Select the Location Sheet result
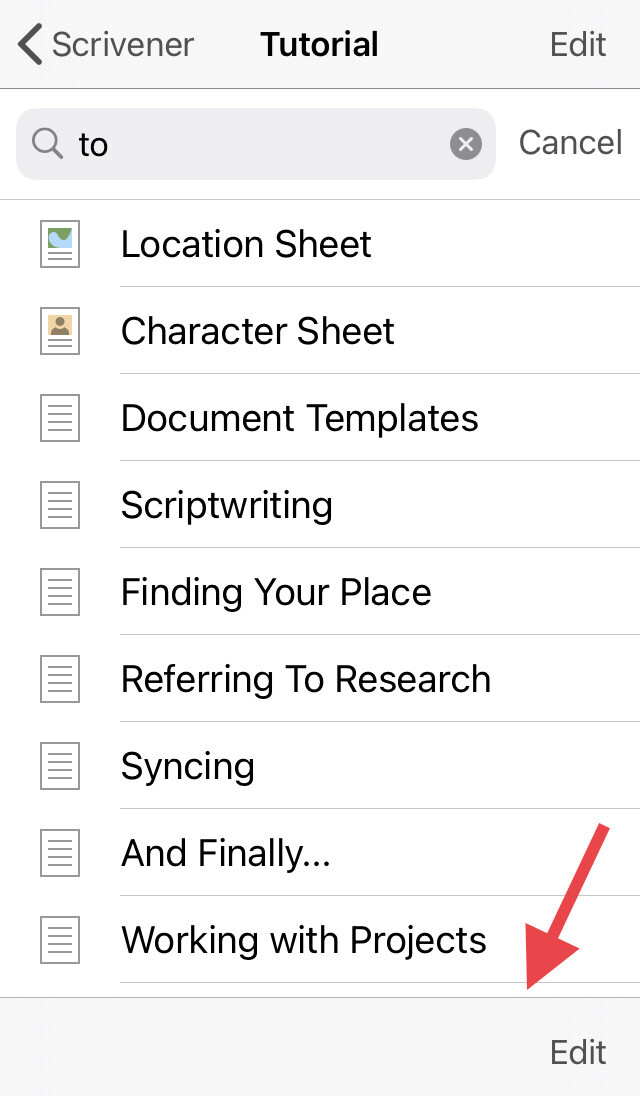Image resolution: width=640 pixels, height=1096 pixels. tap(320, 244)
